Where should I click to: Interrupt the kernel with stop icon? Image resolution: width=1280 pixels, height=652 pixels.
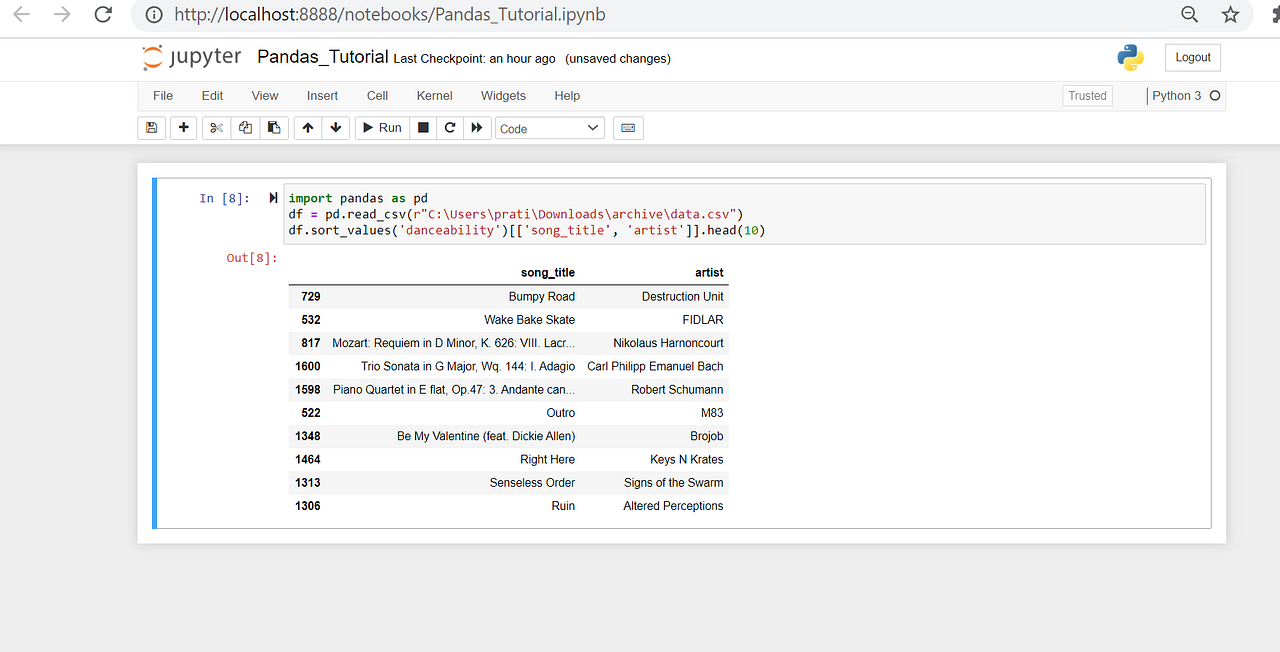(x=422, y=127)
